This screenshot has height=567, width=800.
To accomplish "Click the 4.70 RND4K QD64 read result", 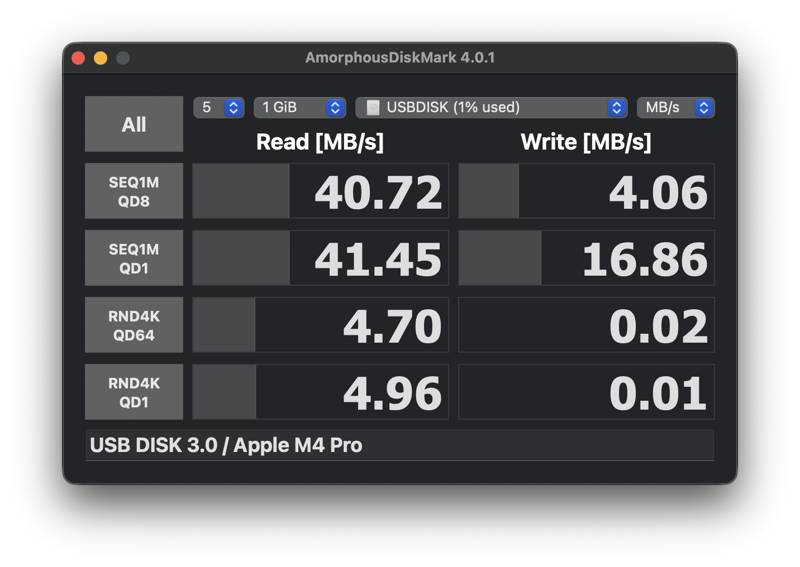I will point(320,325).
